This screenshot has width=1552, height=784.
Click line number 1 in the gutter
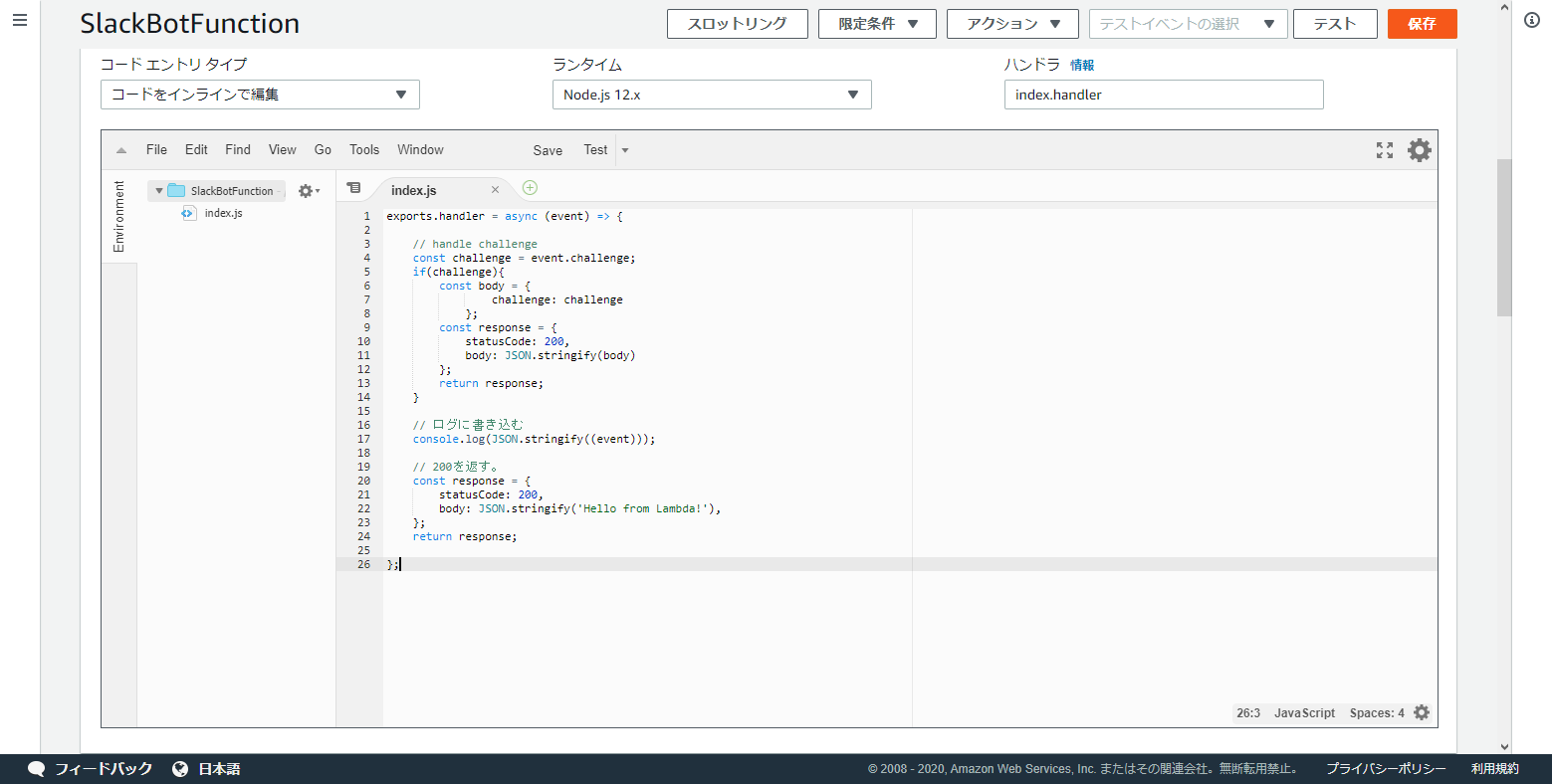(366, 216)
